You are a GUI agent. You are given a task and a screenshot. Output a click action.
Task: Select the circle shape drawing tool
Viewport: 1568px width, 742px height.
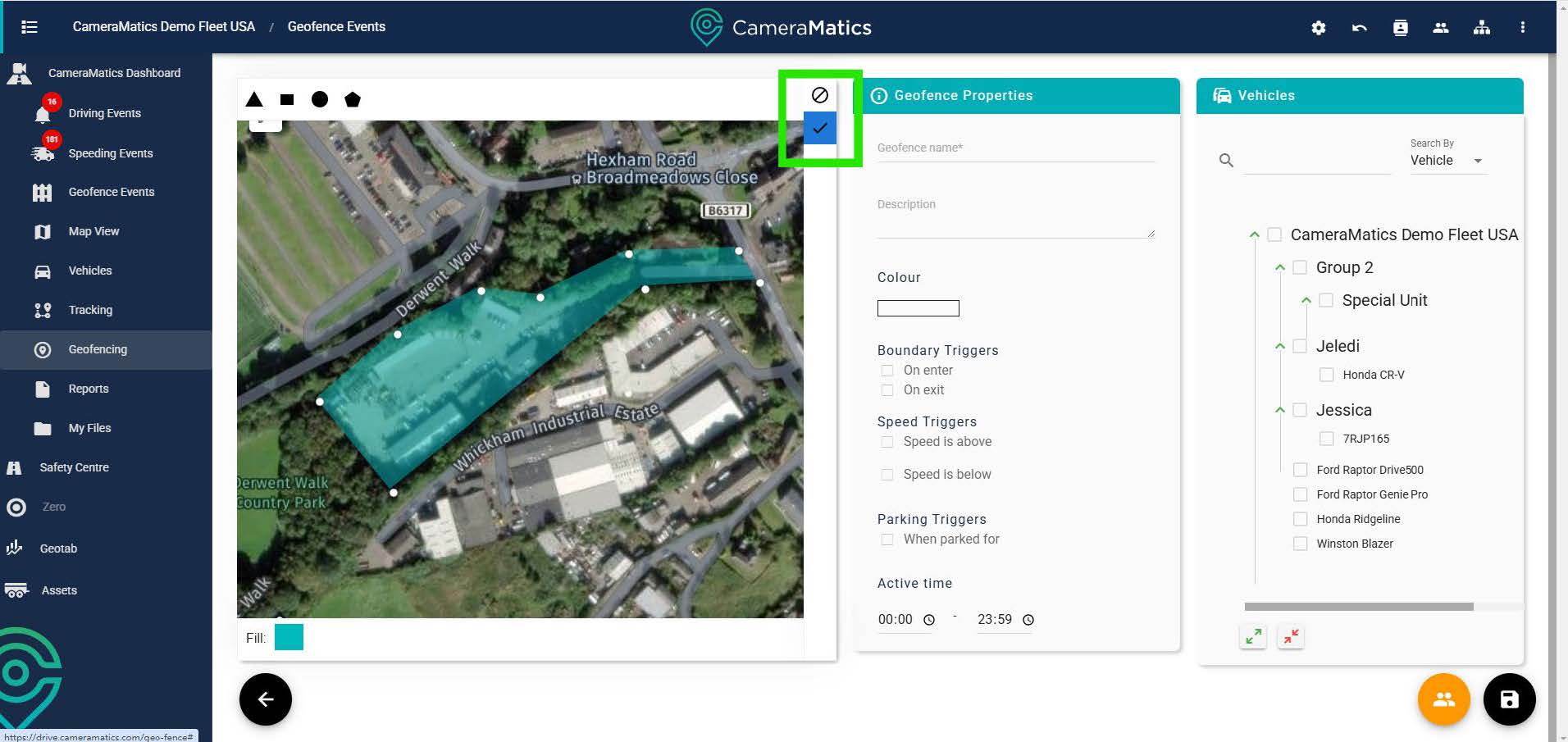(x=320, y=99)
